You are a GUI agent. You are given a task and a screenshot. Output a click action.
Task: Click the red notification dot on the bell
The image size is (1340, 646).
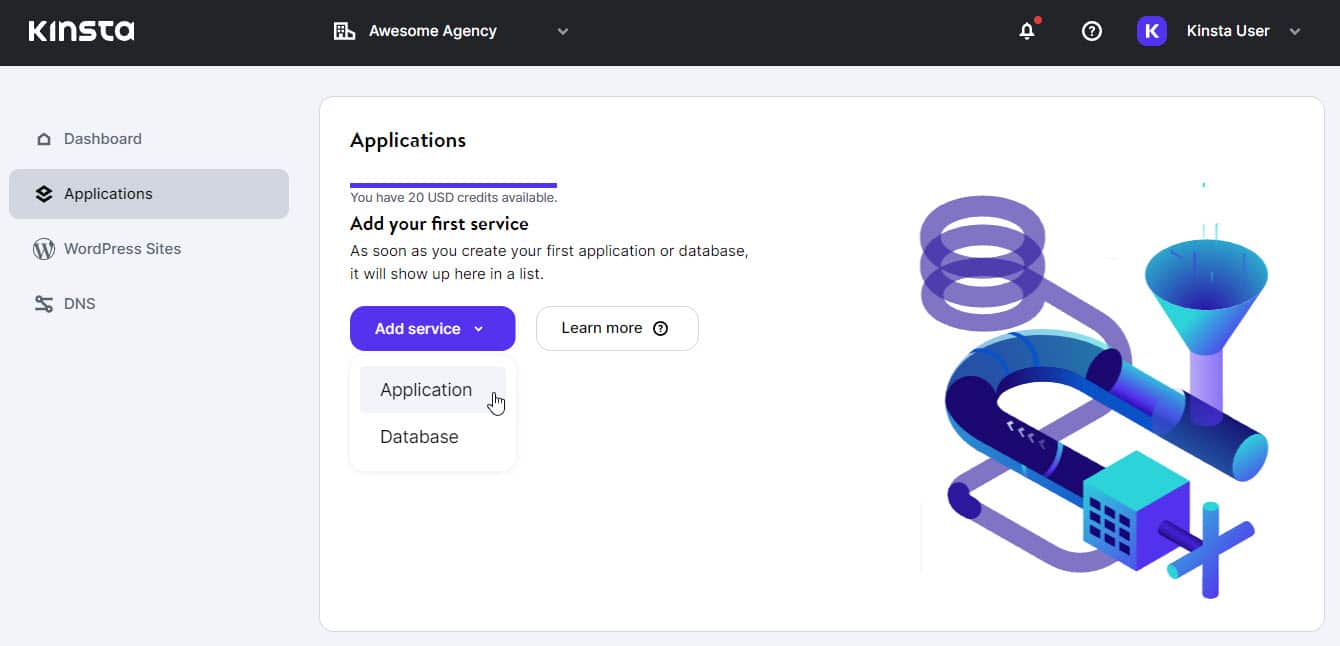(x=1037, y=19)
